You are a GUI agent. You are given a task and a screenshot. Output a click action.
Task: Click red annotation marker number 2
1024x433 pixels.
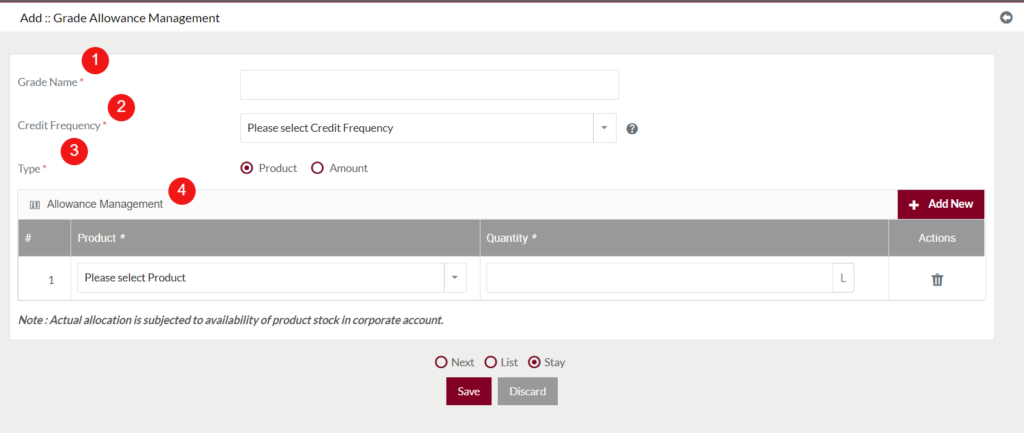[x=121, y=107]
